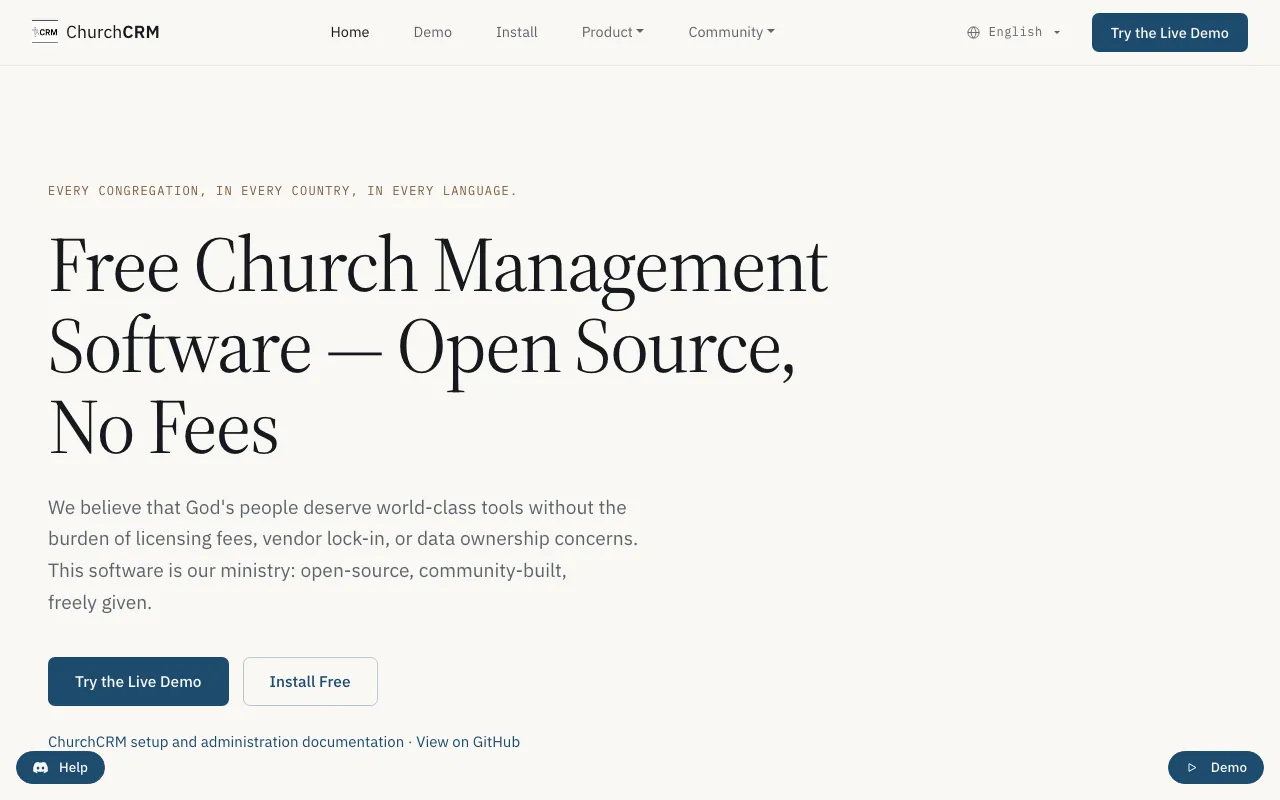
Task: Click the ChurchCRM logo icon
Action: (x=45, y=32)
